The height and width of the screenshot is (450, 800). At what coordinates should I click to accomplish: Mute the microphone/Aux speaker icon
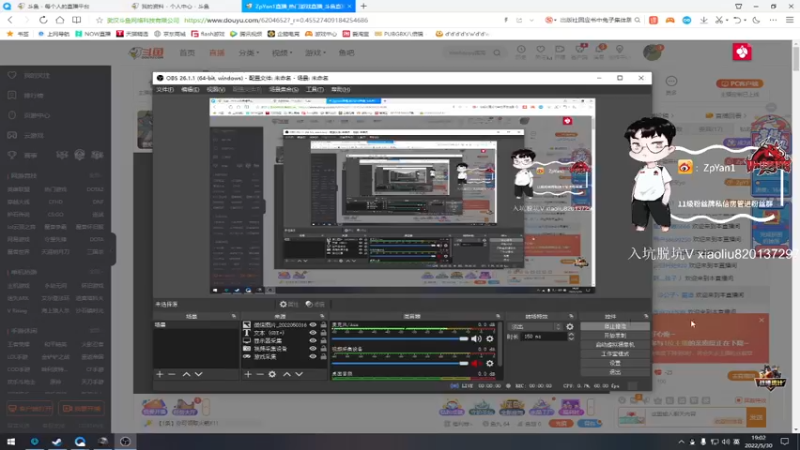pyautogui.click(x=476, y=339)
